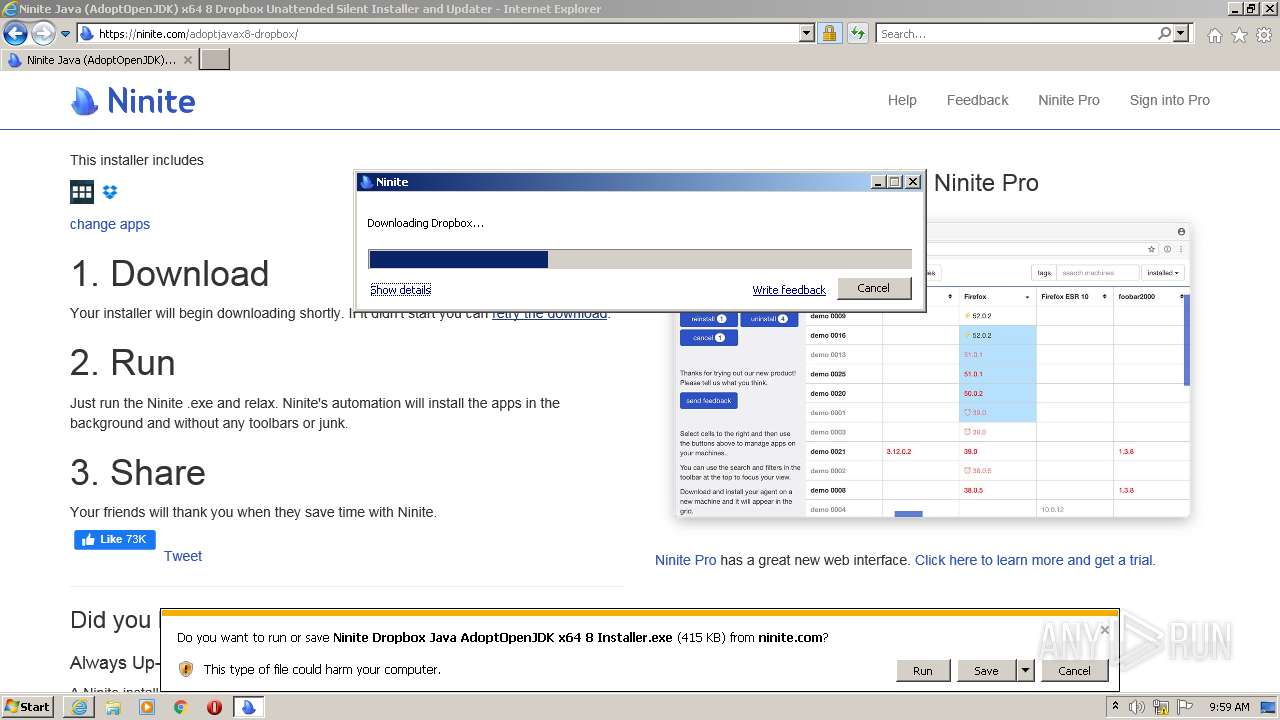Open Windows Explorer folder taskbar icon
The image size is (1280, 720).
click(x=113, y=707)
